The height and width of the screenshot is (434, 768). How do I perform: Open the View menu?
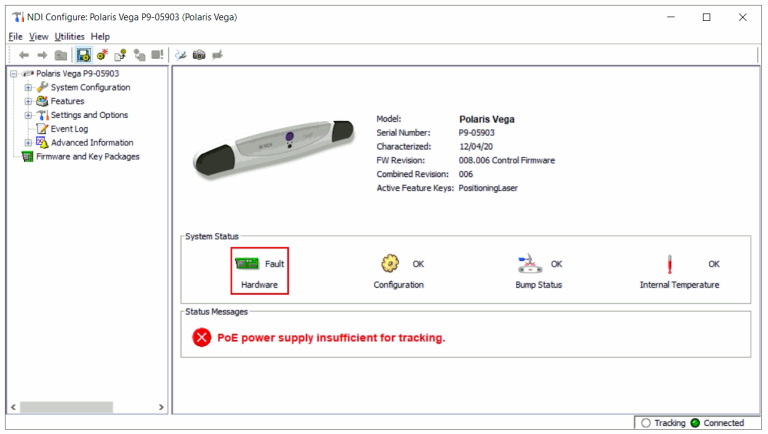point(39,37)
